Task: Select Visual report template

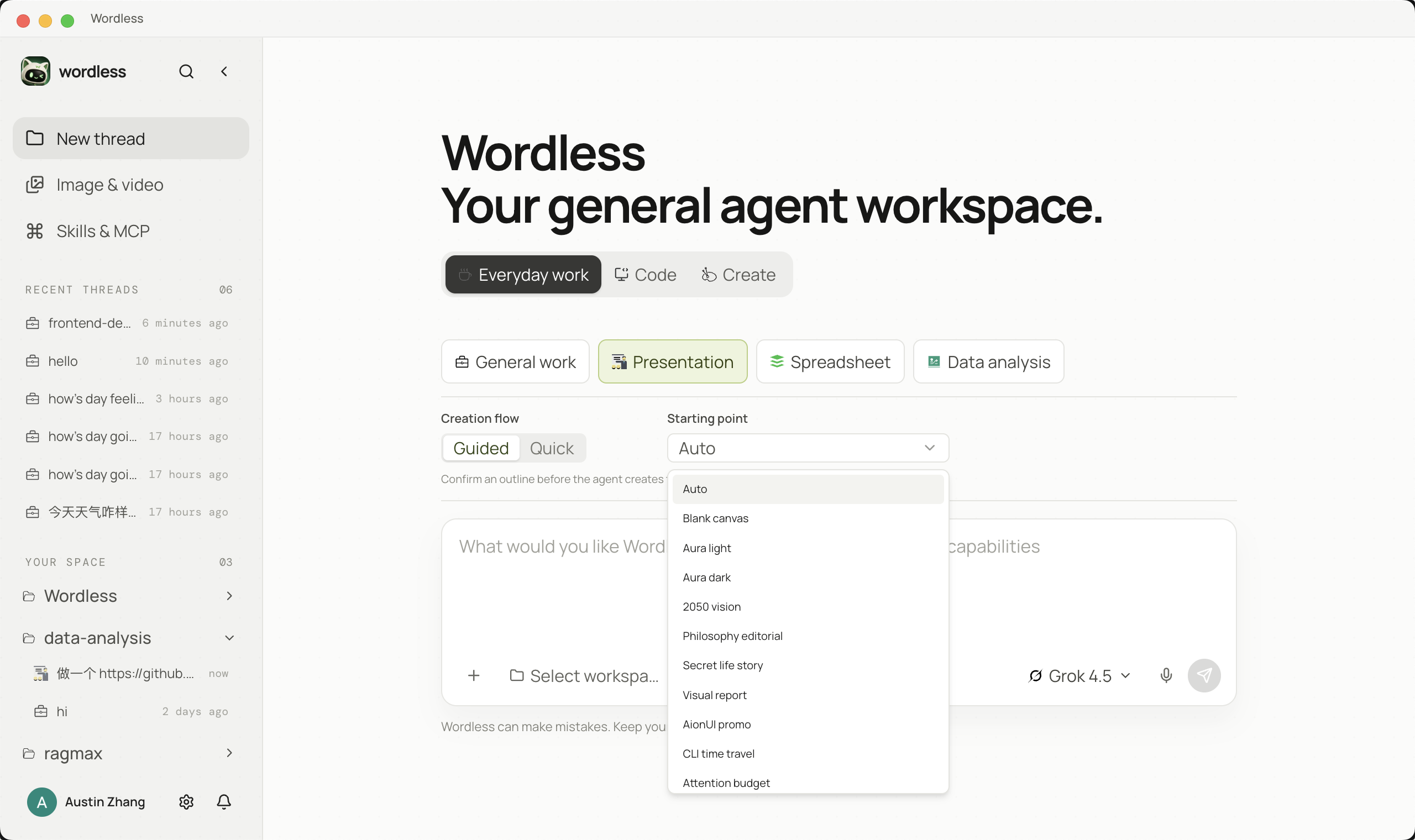Action: (x=808, y=695)
